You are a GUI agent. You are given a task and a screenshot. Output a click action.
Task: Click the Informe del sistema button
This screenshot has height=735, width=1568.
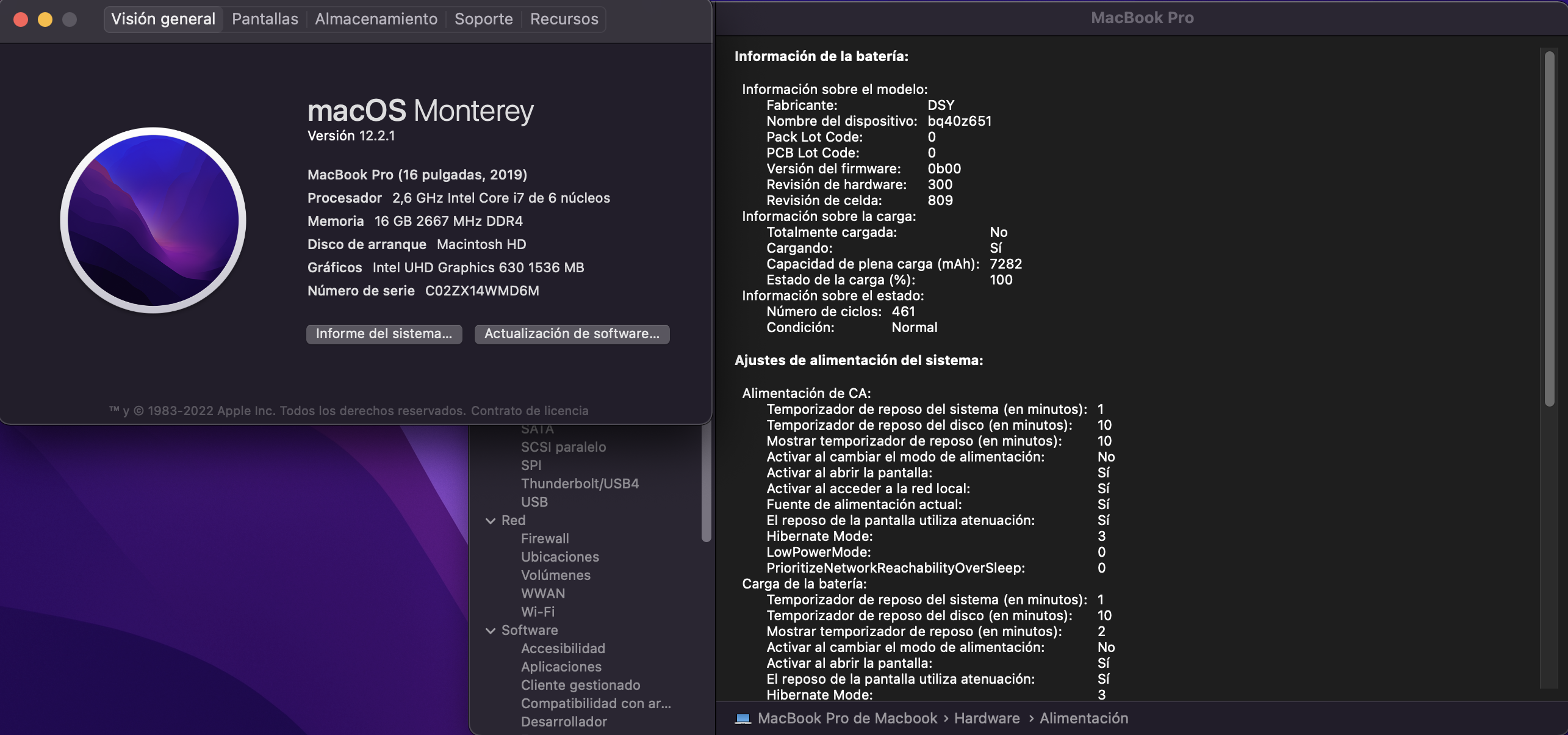click(x=384, y=334)
